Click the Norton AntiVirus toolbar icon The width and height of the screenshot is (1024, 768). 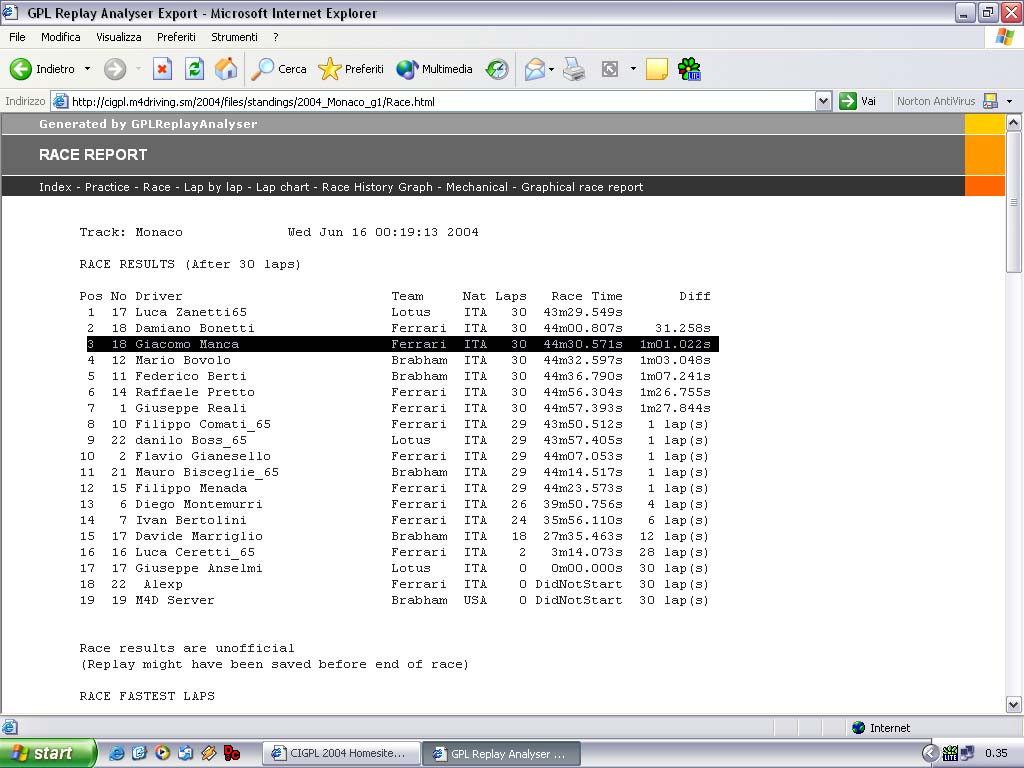(x=990, y=101)
